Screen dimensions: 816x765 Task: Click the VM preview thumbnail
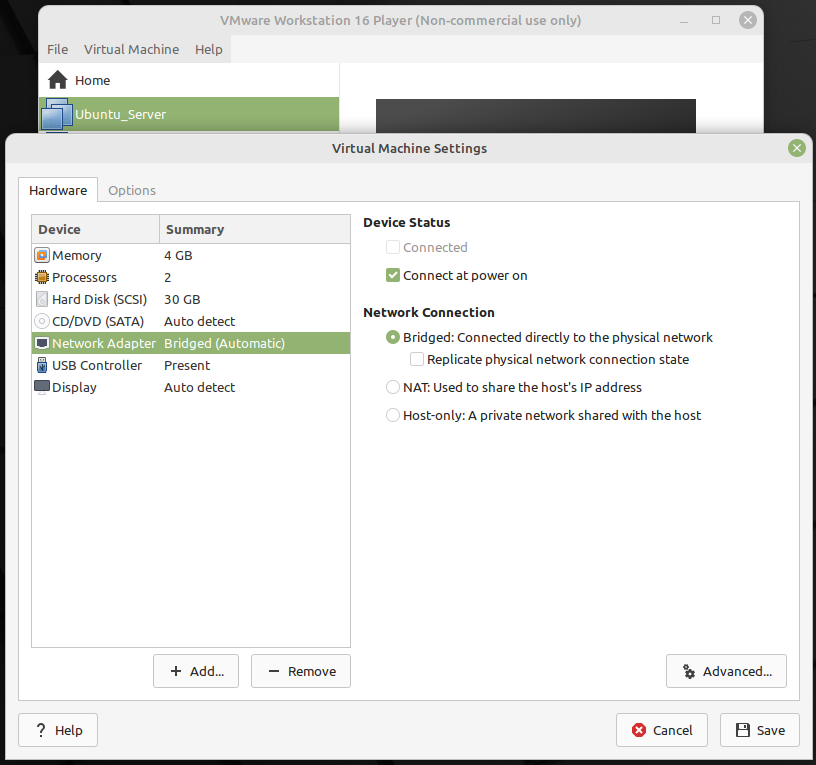[536, 116]
